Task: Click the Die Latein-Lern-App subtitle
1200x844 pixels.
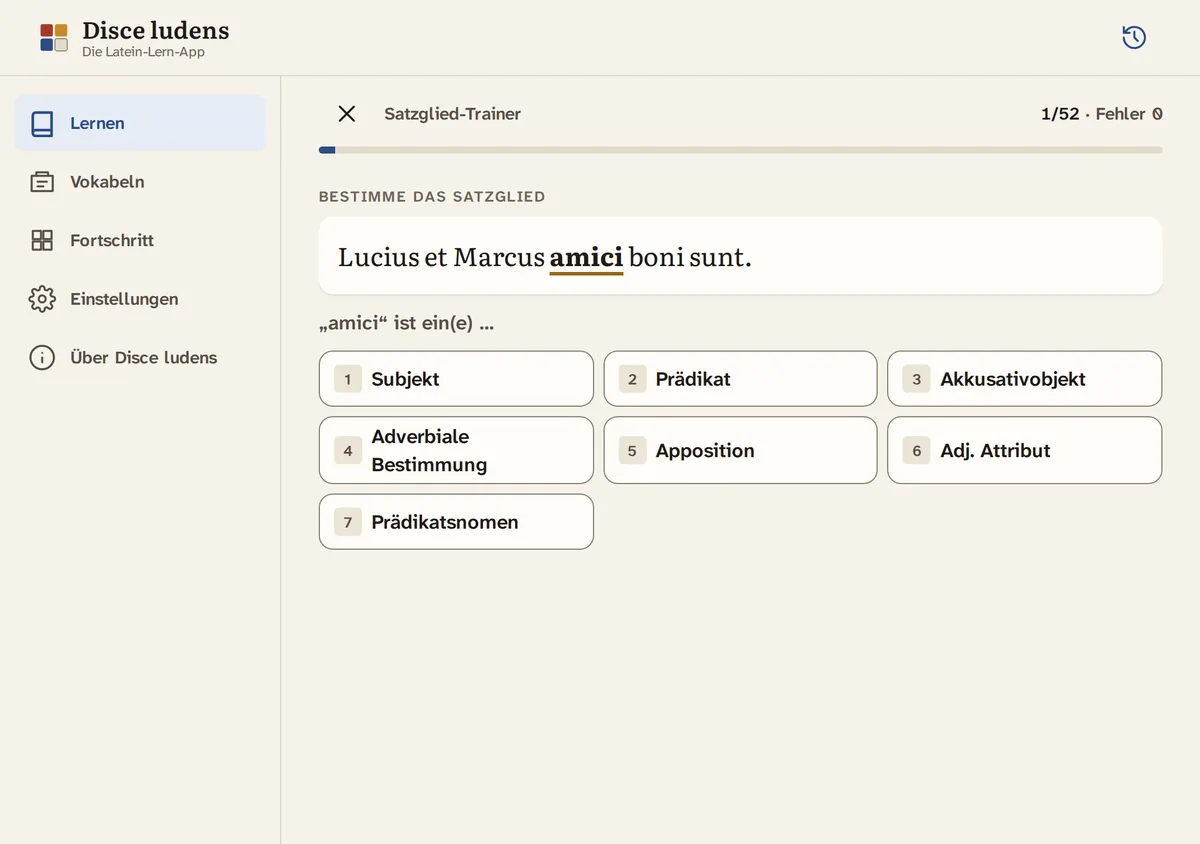Action: (x=143, y=52)
